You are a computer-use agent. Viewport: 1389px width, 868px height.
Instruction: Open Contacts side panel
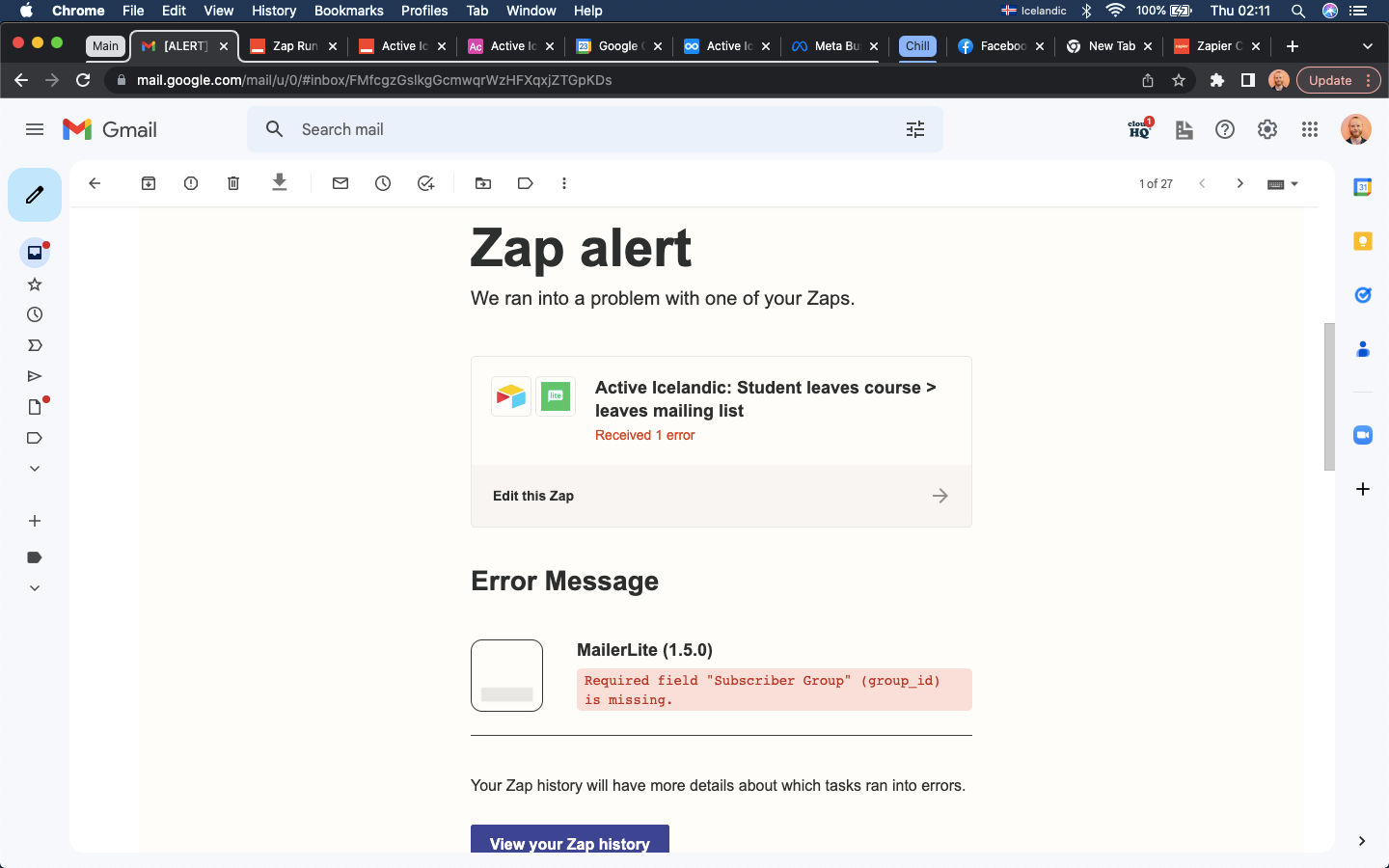point(1363,349)
